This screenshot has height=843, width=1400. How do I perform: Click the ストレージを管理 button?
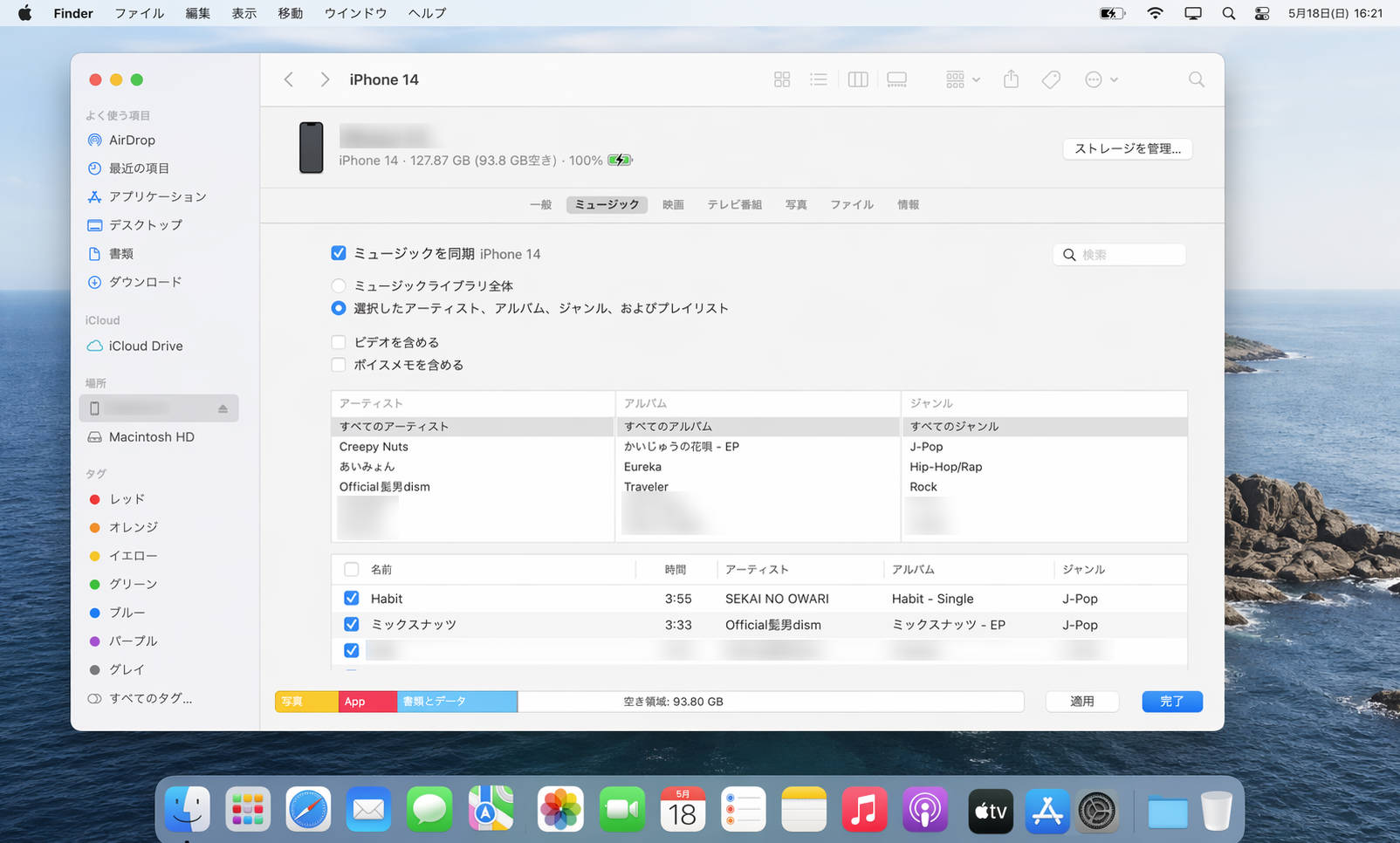coord(1126,148)
